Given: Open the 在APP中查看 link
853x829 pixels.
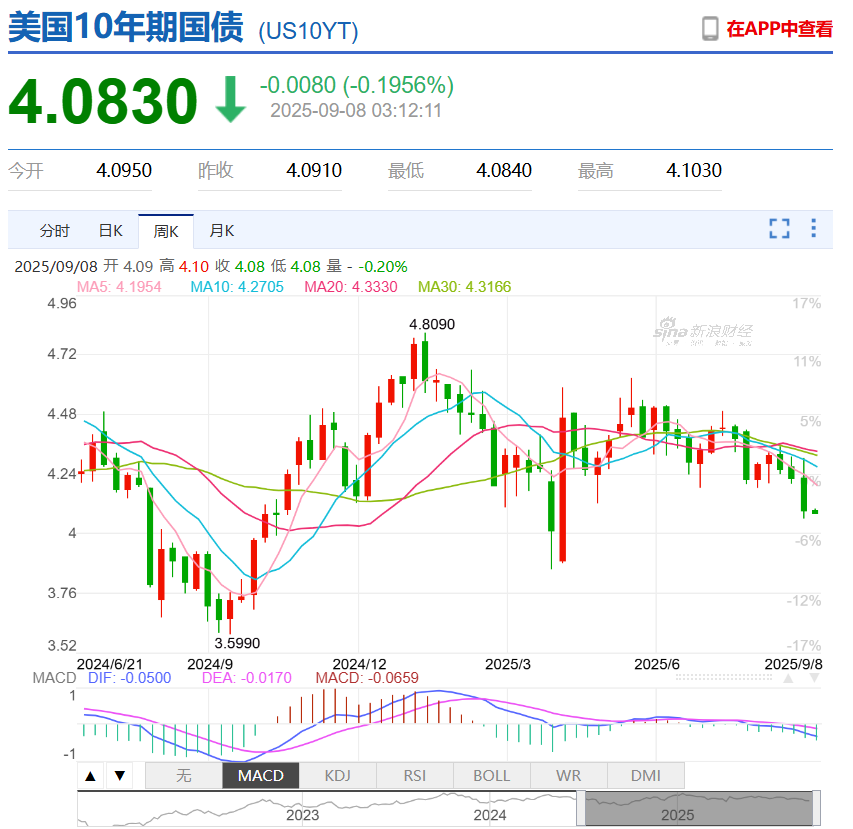Looking at the screenshot, I should [x=779, y=29].
